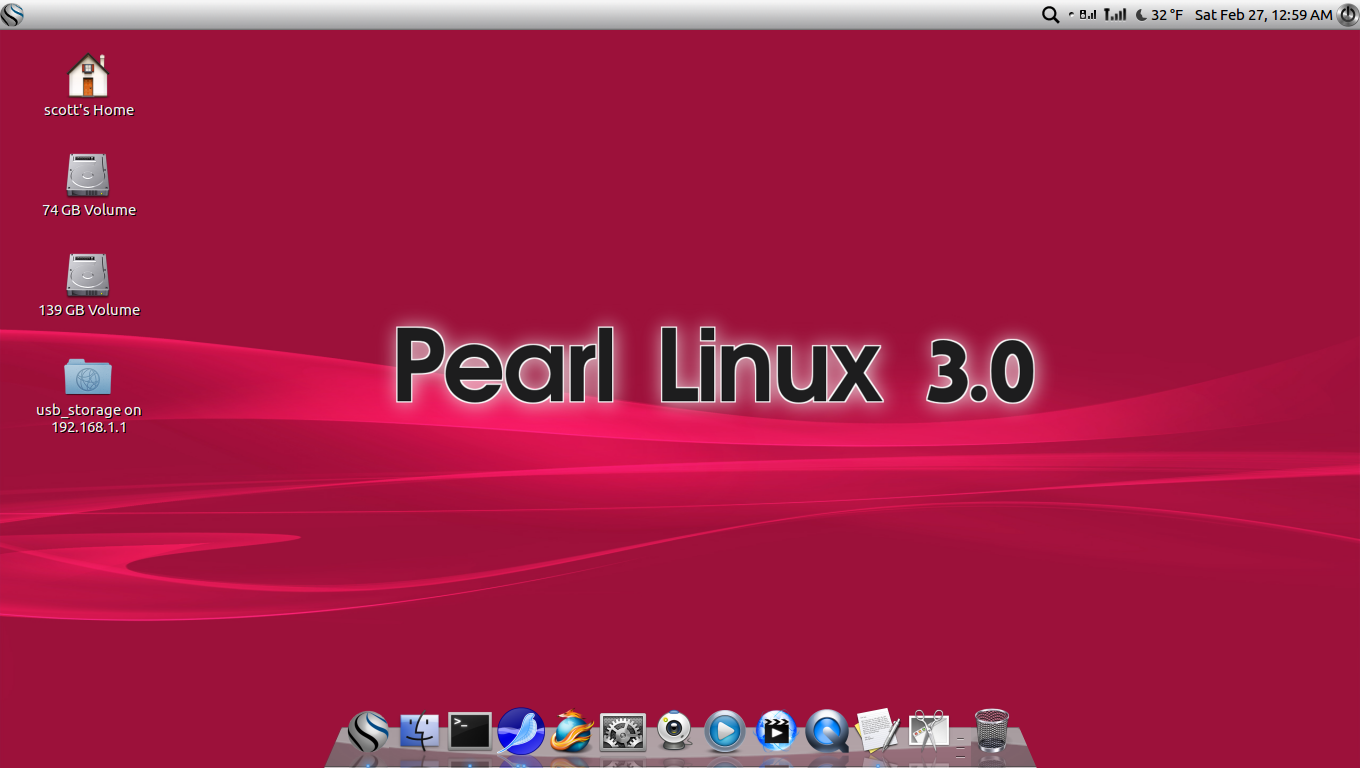Click the 32 °F weather indicator

pyautogui.click(x=1159, y=14)
